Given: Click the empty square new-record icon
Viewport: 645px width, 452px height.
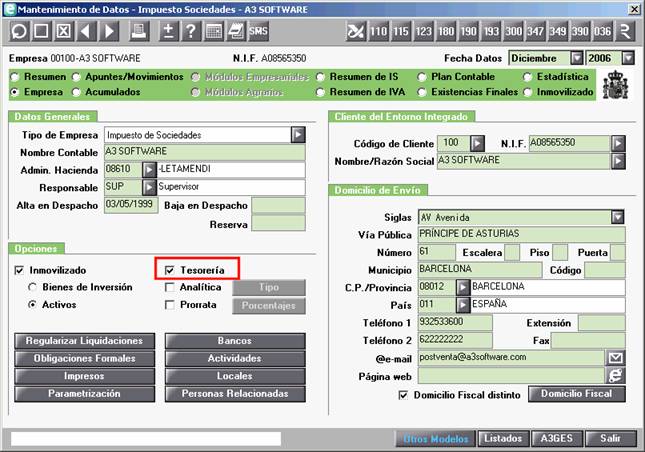Looking at the screenshot, I should point(41,31).
